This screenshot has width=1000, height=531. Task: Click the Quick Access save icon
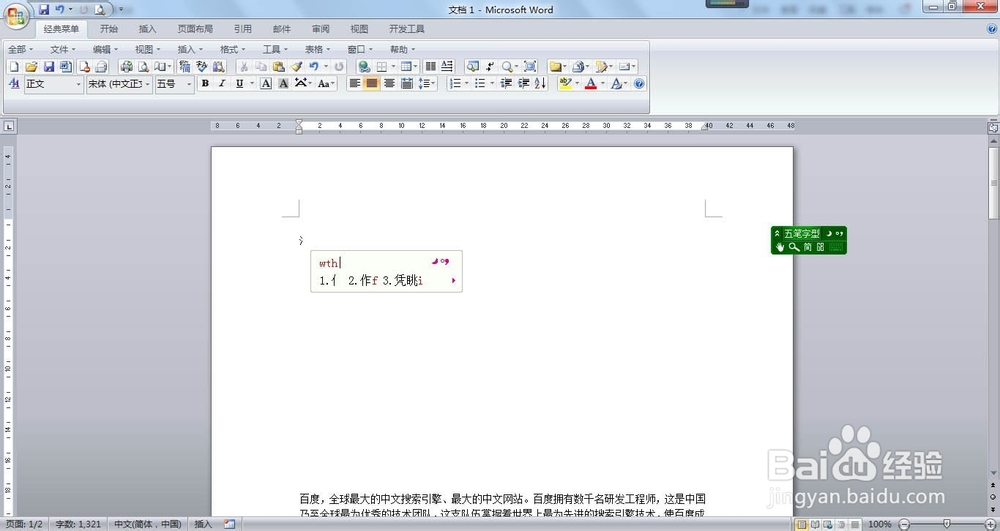[x=44, y=10]
